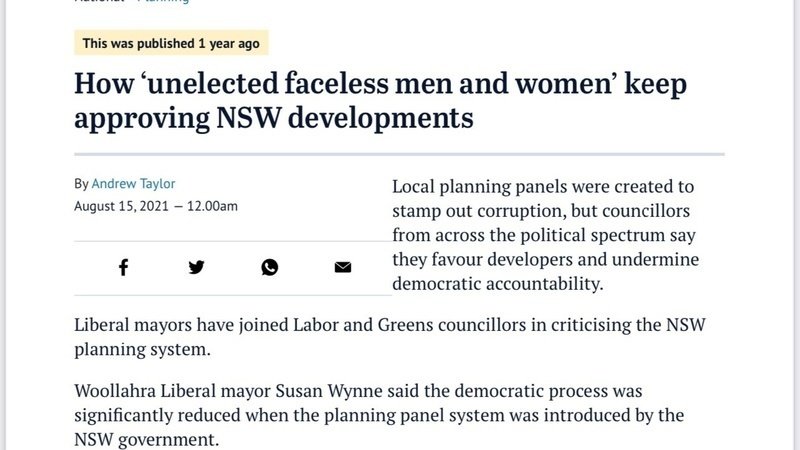Share the article on Facebook

[x=123, y=267]
